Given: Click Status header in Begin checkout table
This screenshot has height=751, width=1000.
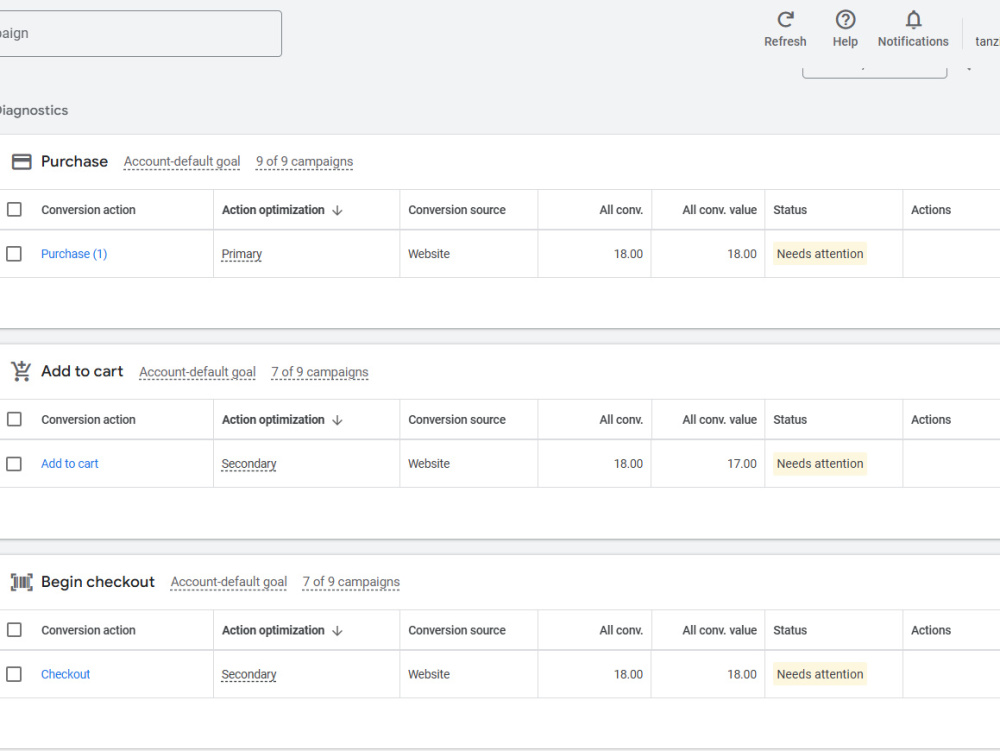Looking at the screenshot, I should click(x=790, y=630).
